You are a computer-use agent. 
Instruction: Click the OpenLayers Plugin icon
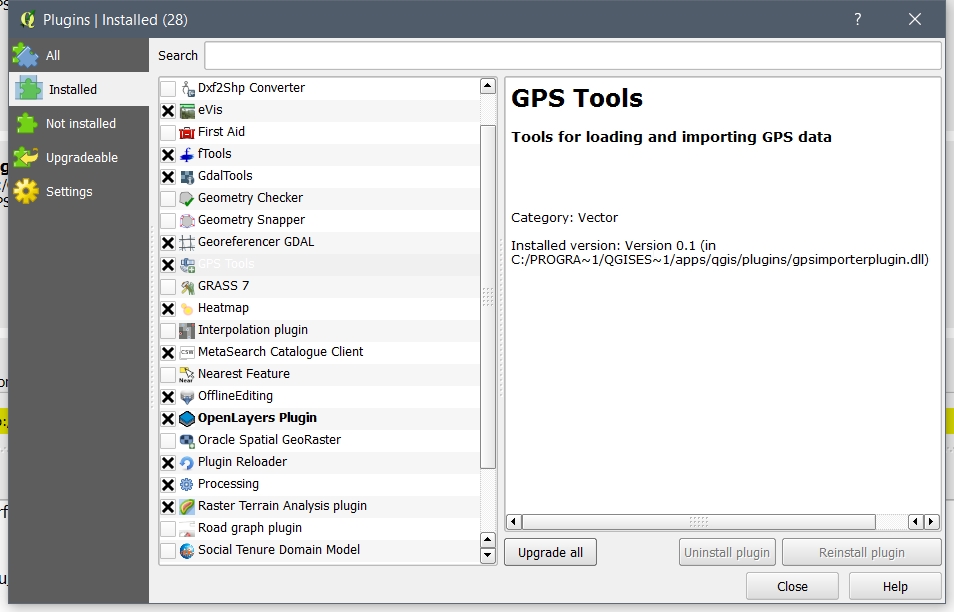(x=187, y=419)
